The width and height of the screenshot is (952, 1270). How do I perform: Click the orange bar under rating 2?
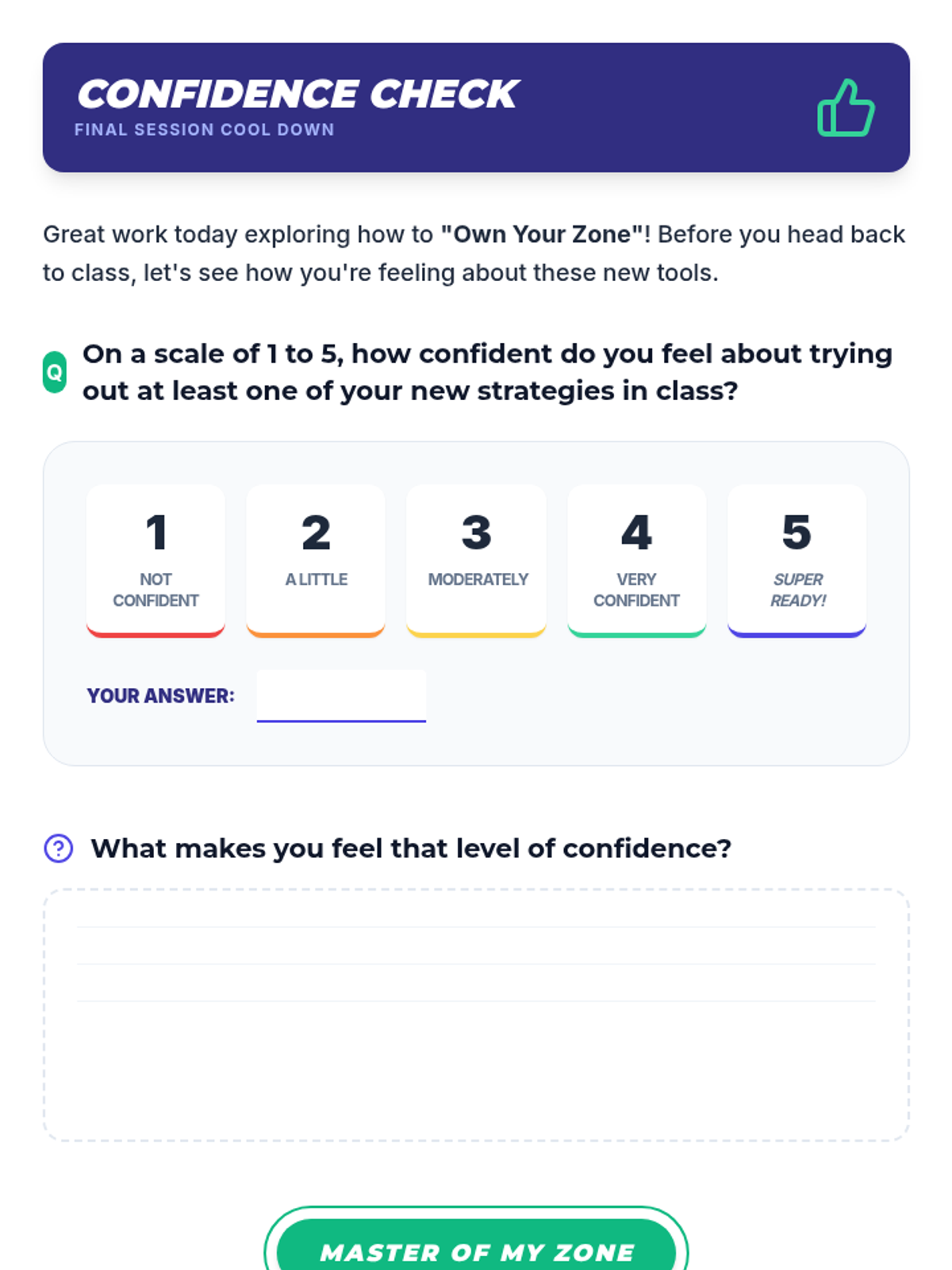[x=316, y=633]
